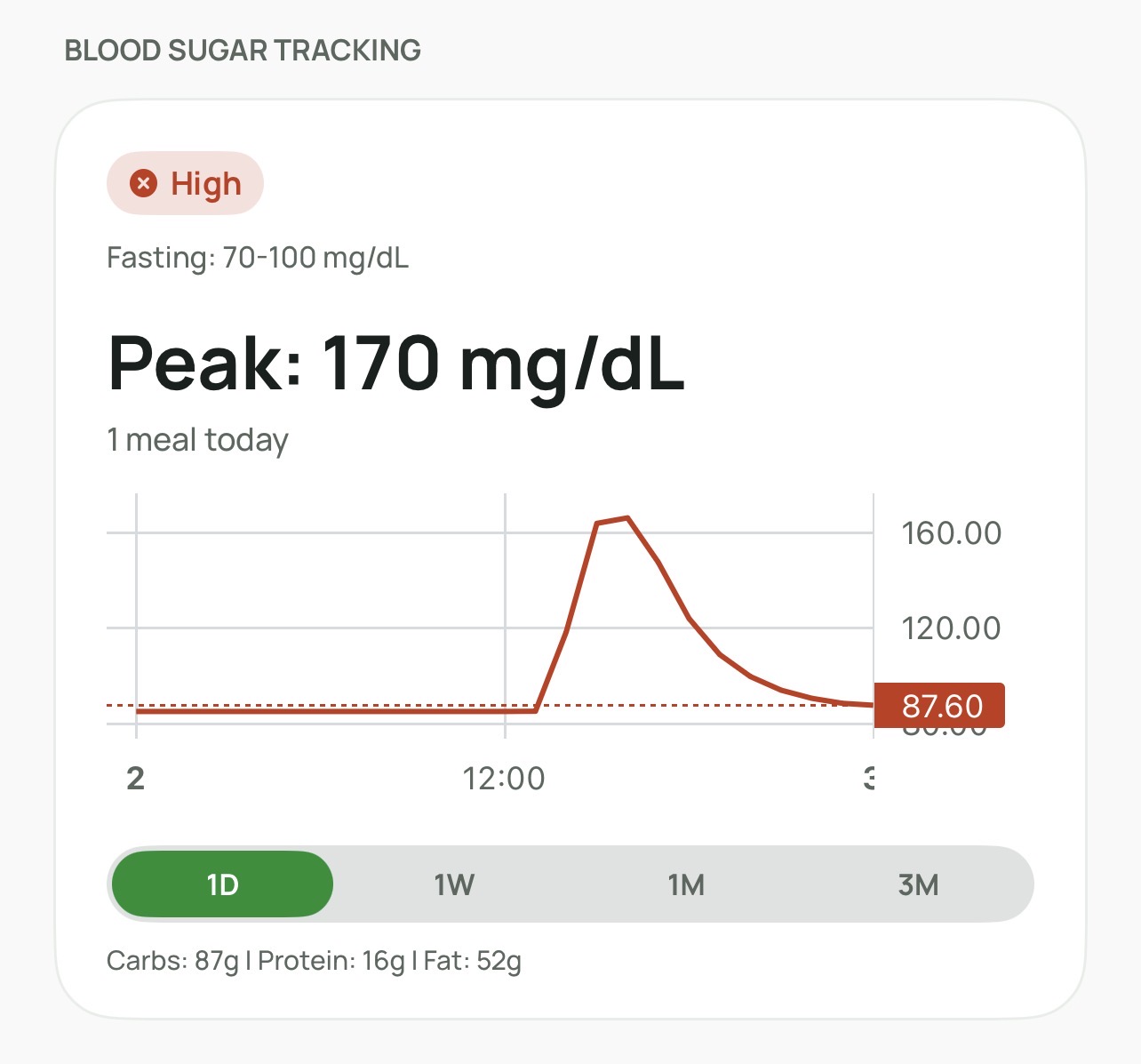Image resolution: width=1141 pixels, height=1064 pixels.
Task: Select the 120.00 axis label
Action: pos(952,628)
